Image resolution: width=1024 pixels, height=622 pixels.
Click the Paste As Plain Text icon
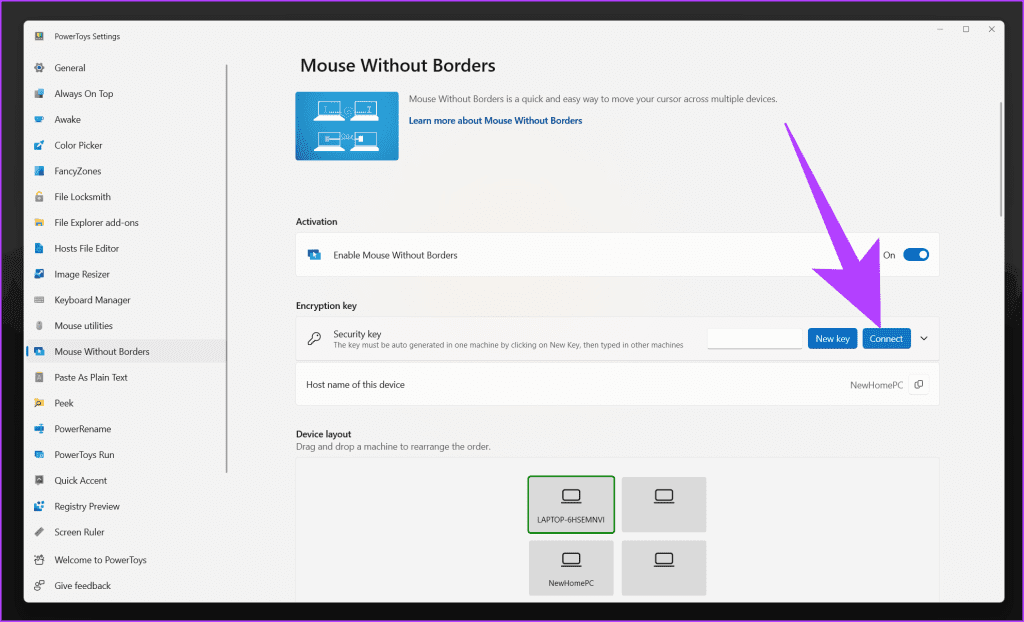[x=39, y=378]
